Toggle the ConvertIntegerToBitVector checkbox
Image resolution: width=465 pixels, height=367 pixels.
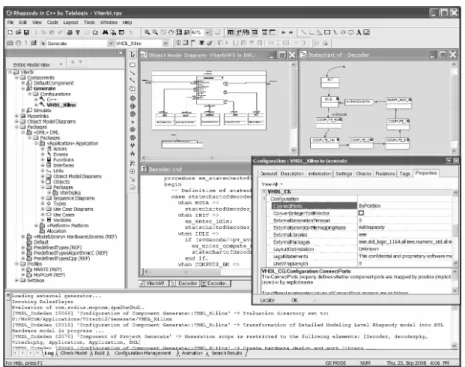tap(361, 213)
